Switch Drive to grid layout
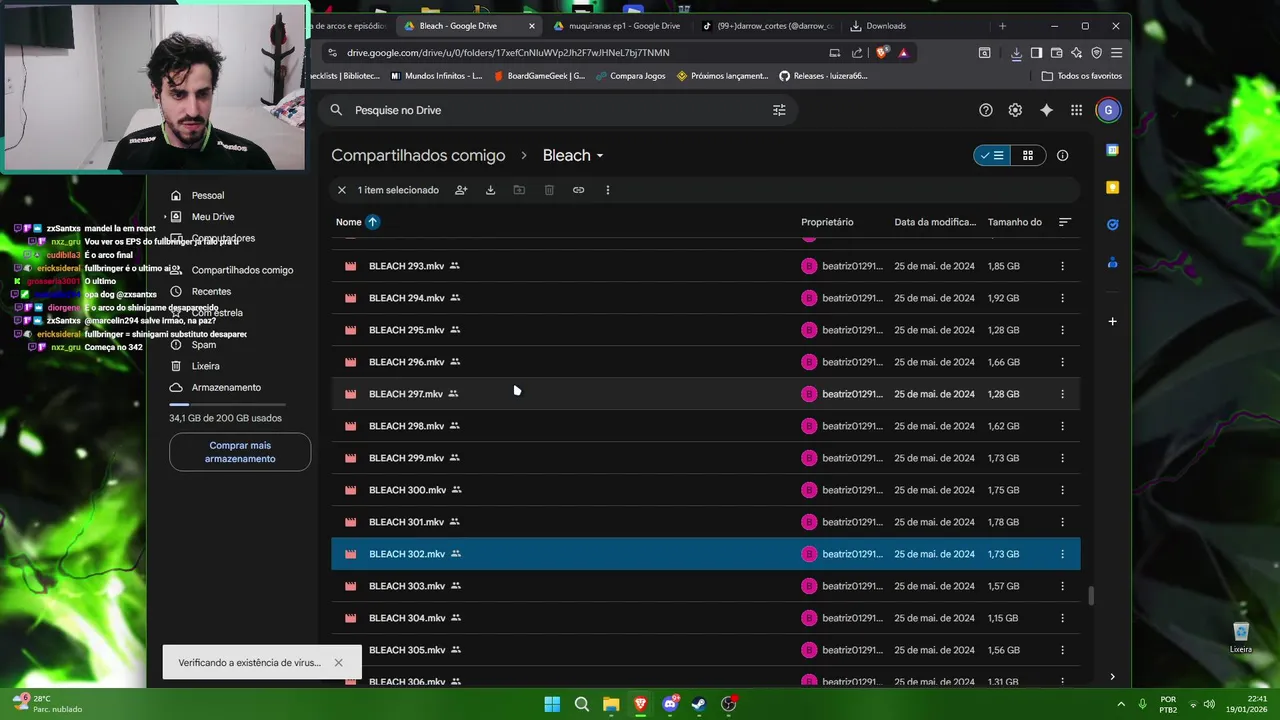Image resolution: width=1280 pixels, height=720 pixels. [1028, 155]
